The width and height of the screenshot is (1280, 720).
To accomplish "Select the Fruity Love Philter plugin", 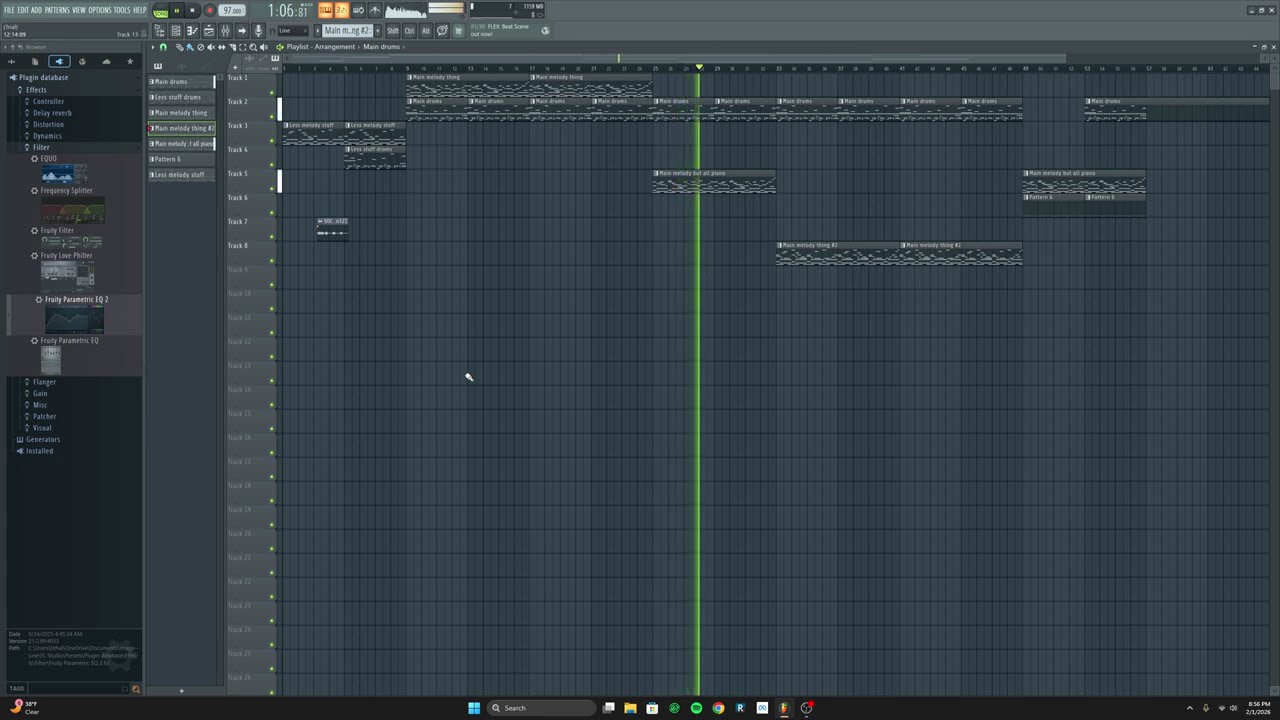I will pyautogui.click(x=66, y=255).
